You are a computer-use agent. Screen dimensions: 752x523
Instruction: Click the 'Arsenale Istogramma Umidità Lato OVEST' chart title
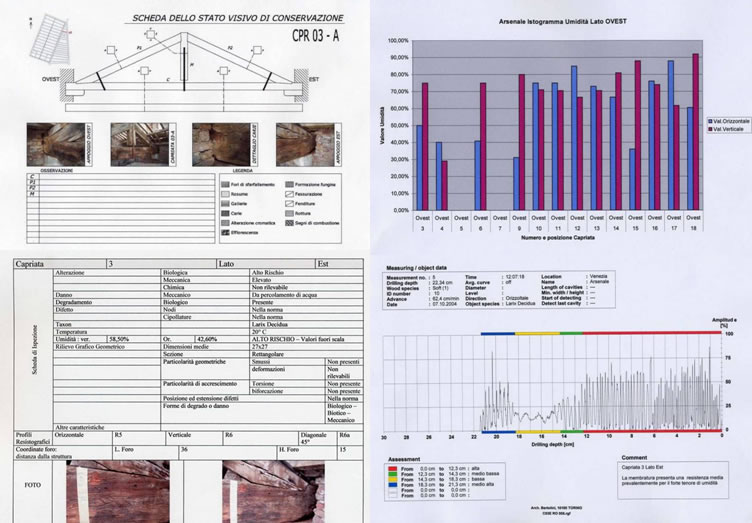[x=563, y=21]
